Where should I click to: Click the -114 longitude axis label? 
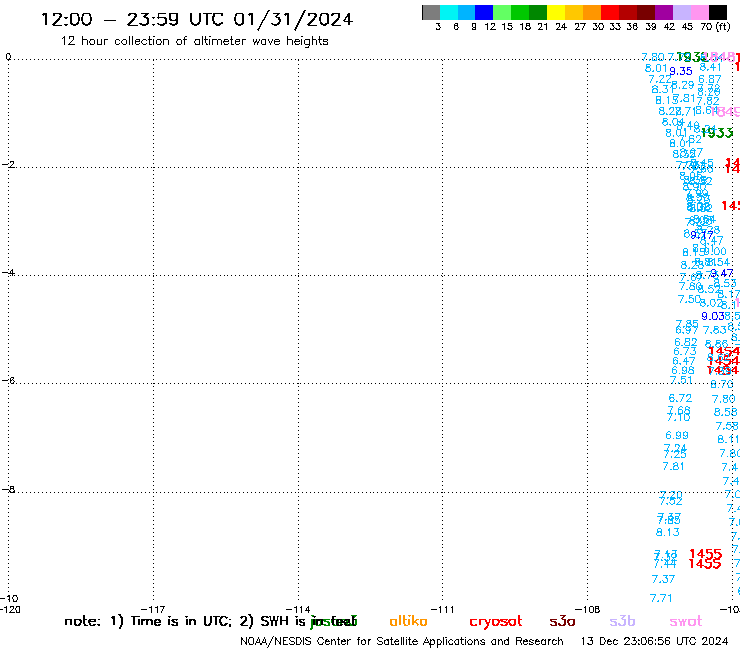298,609
